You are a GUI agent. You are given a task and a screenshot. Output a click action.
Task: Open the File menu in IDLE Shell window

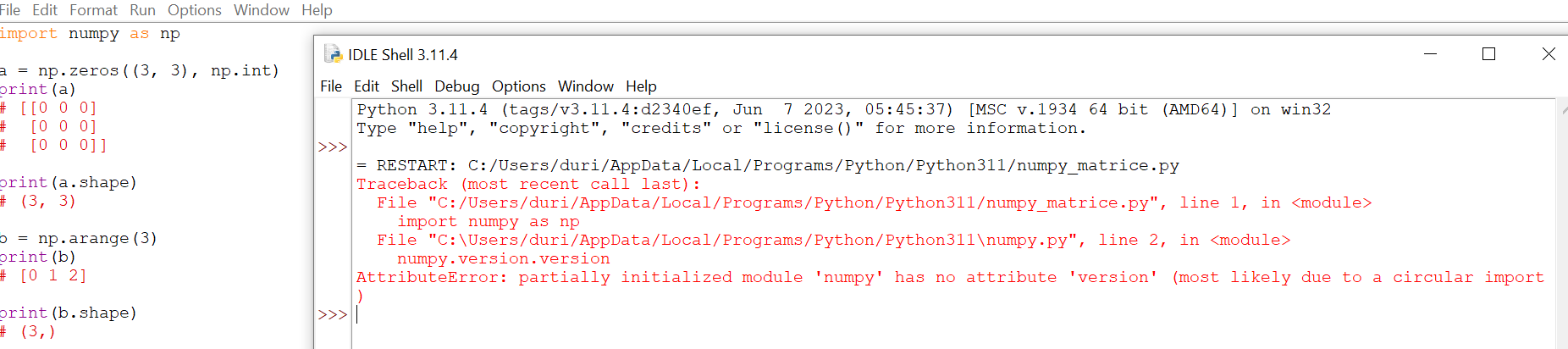click(x=331, y=86)
